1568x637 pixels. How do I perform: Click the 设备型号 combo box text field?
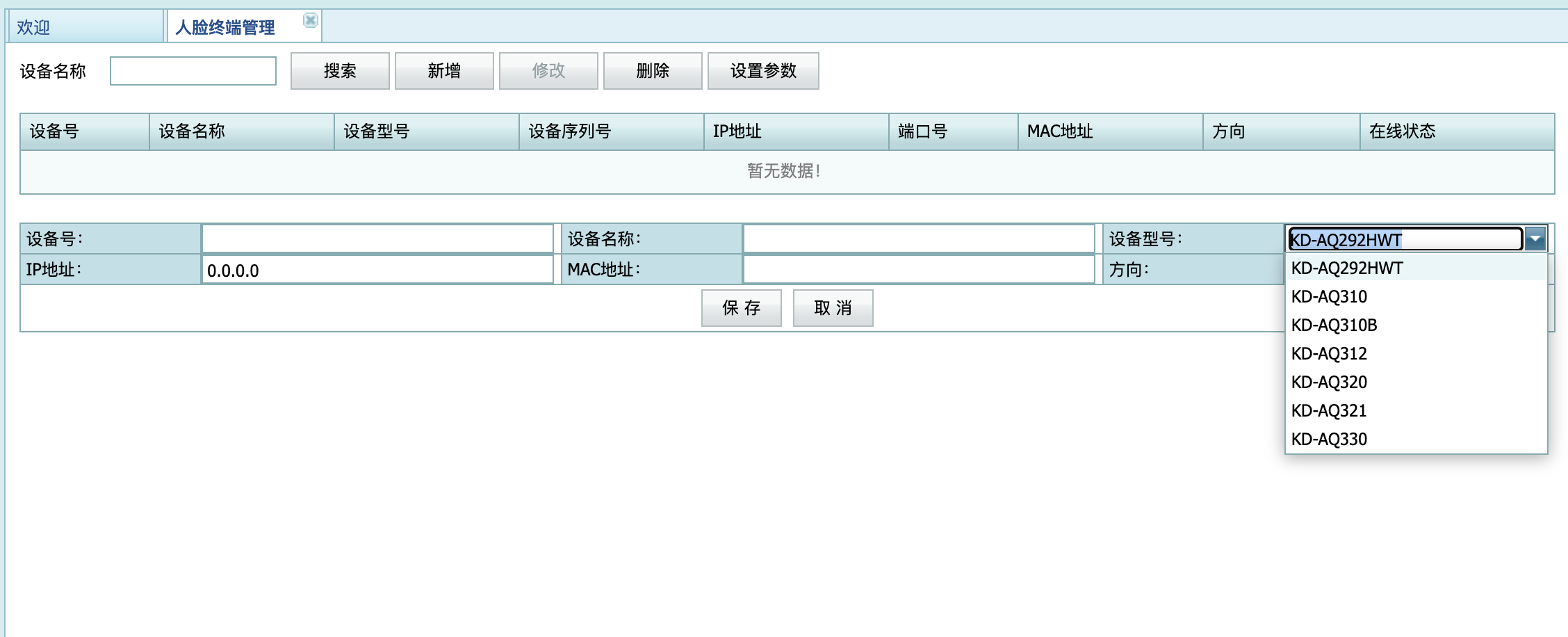click(x=1405, y=239)
